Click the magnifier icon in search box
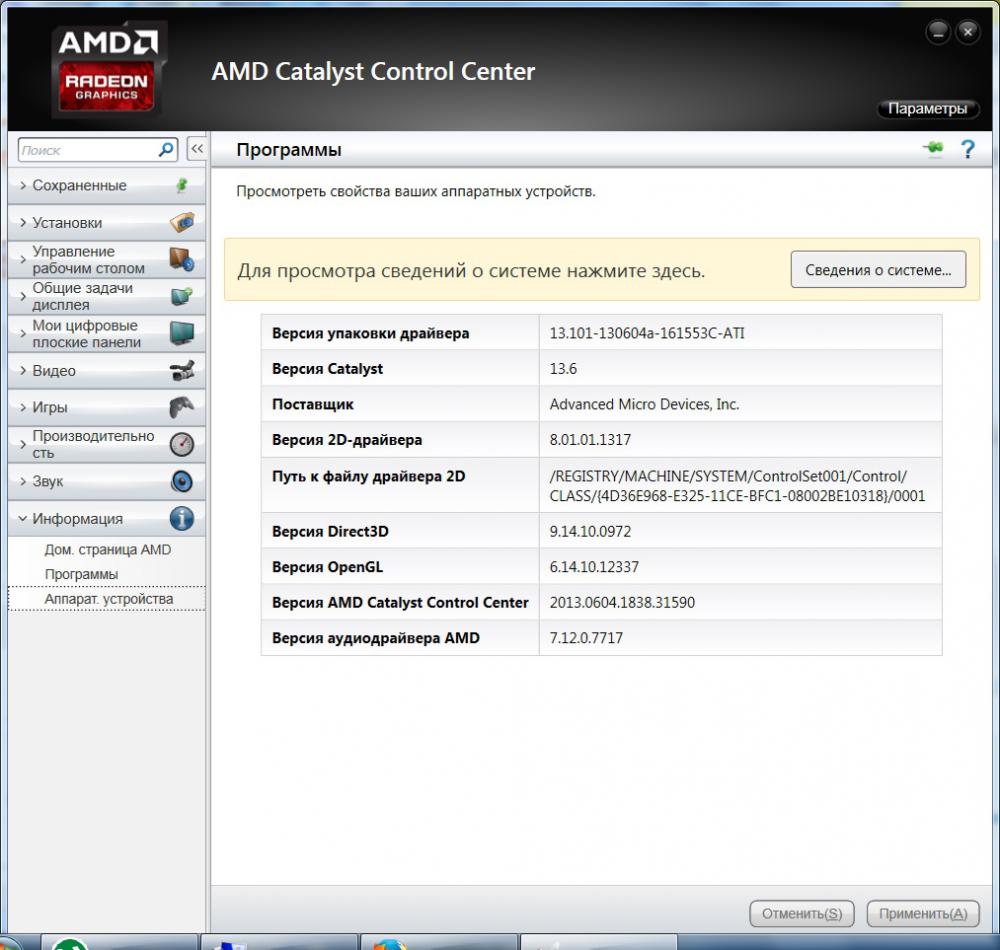Image resolution: width=1000 pixels, height=950 pixels. point(166,150)
